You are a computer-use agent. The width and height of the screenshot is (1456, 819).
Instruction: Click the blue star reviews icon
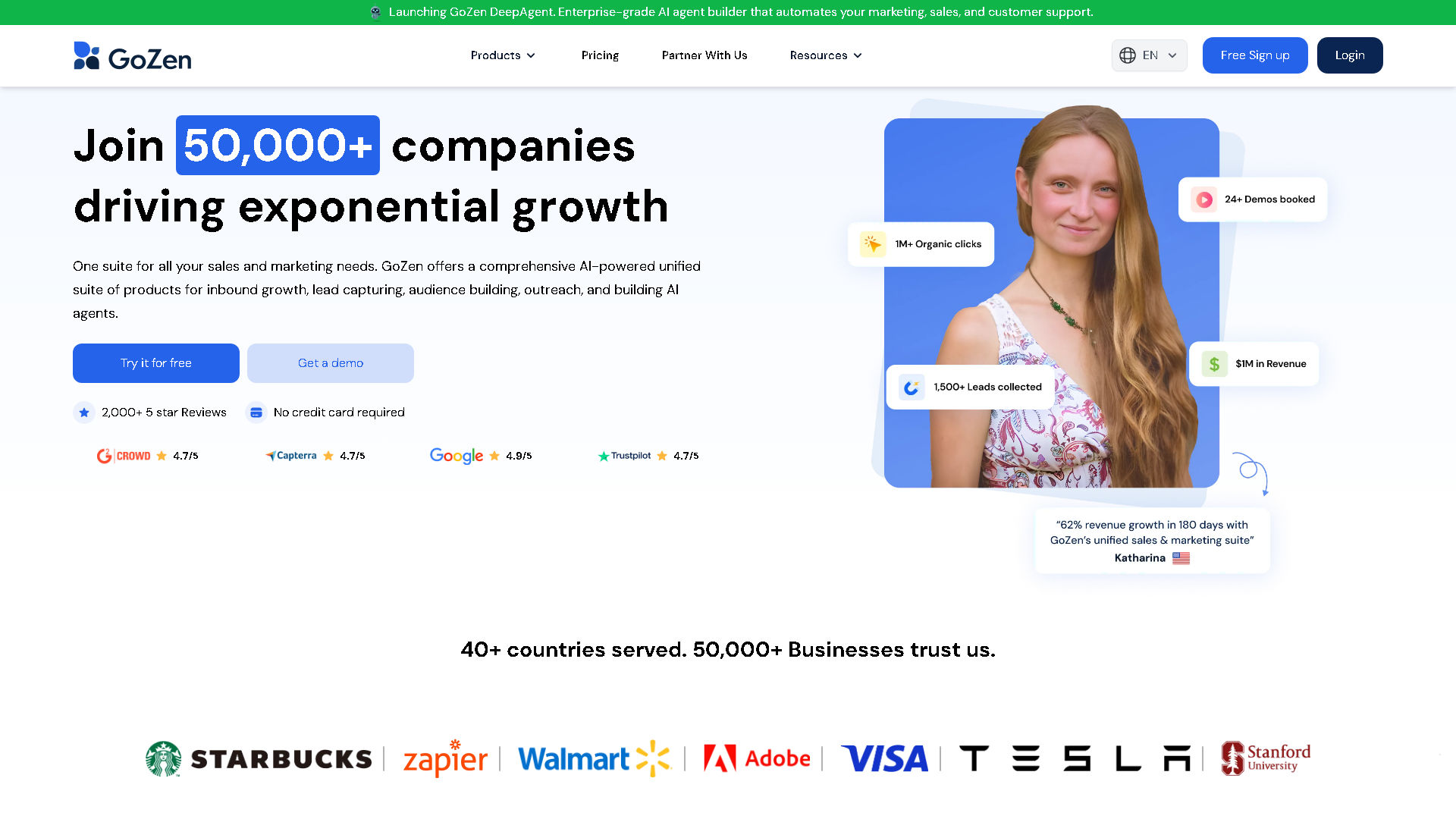(84, 413)
